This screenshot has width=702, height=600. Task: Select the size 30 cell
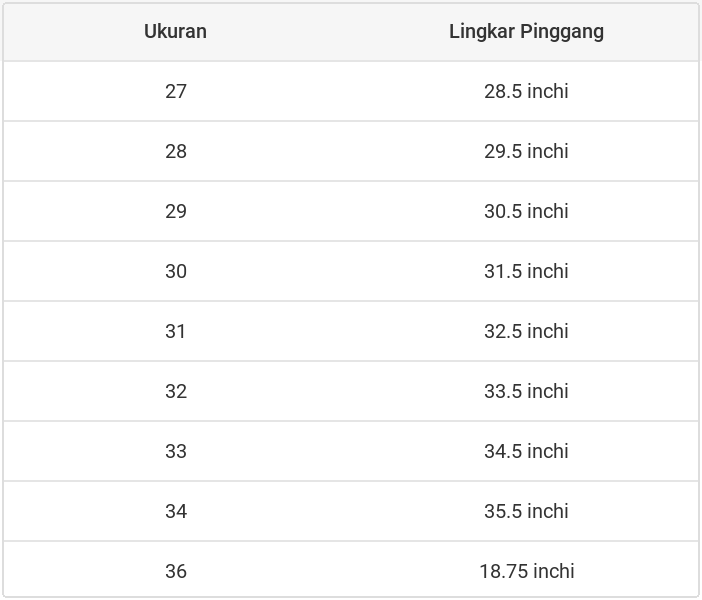point(176,271)
